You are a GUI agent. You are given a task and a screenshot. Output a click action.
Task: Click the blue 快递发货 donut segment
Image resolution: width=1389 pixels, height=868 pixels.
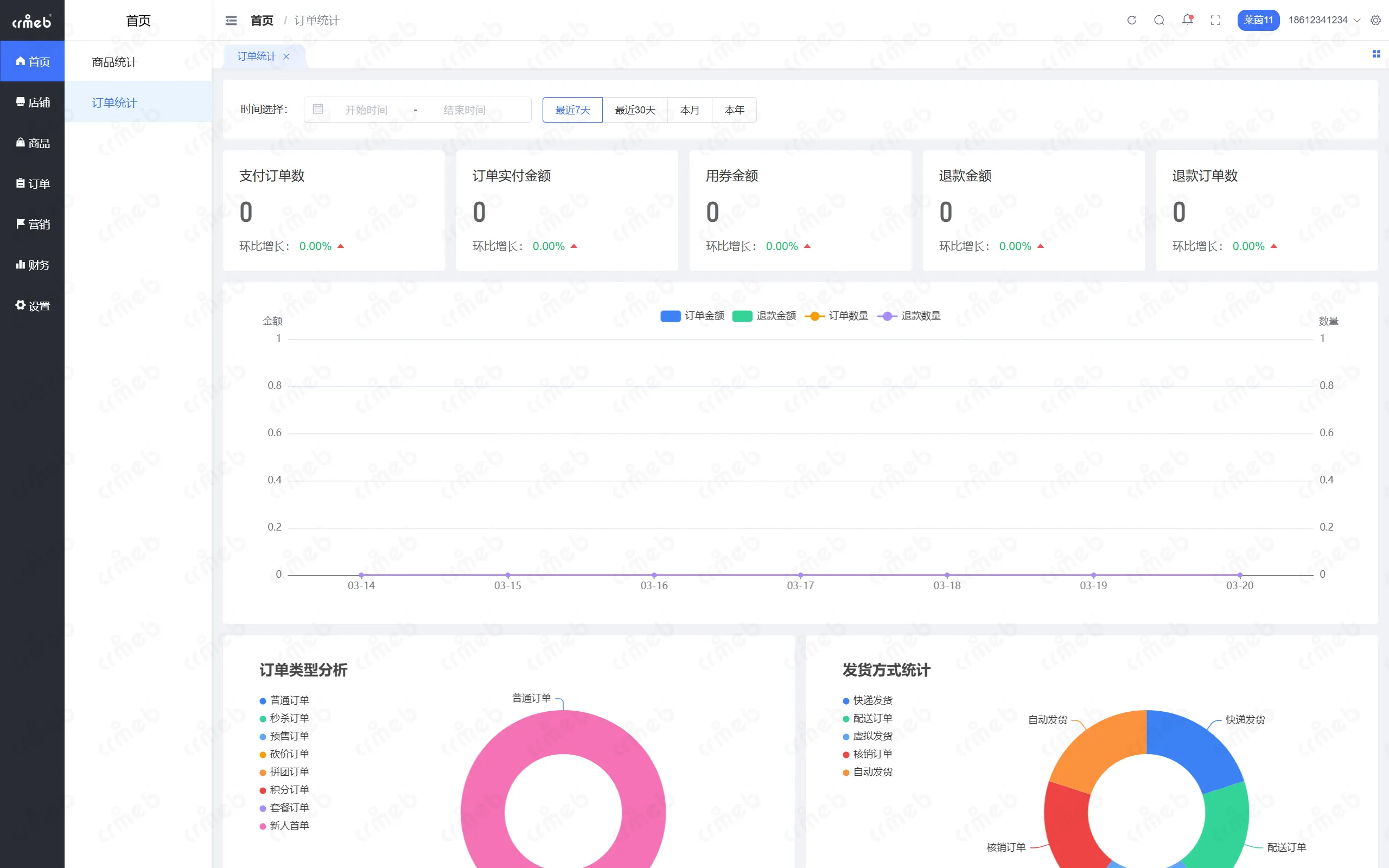1194,749
